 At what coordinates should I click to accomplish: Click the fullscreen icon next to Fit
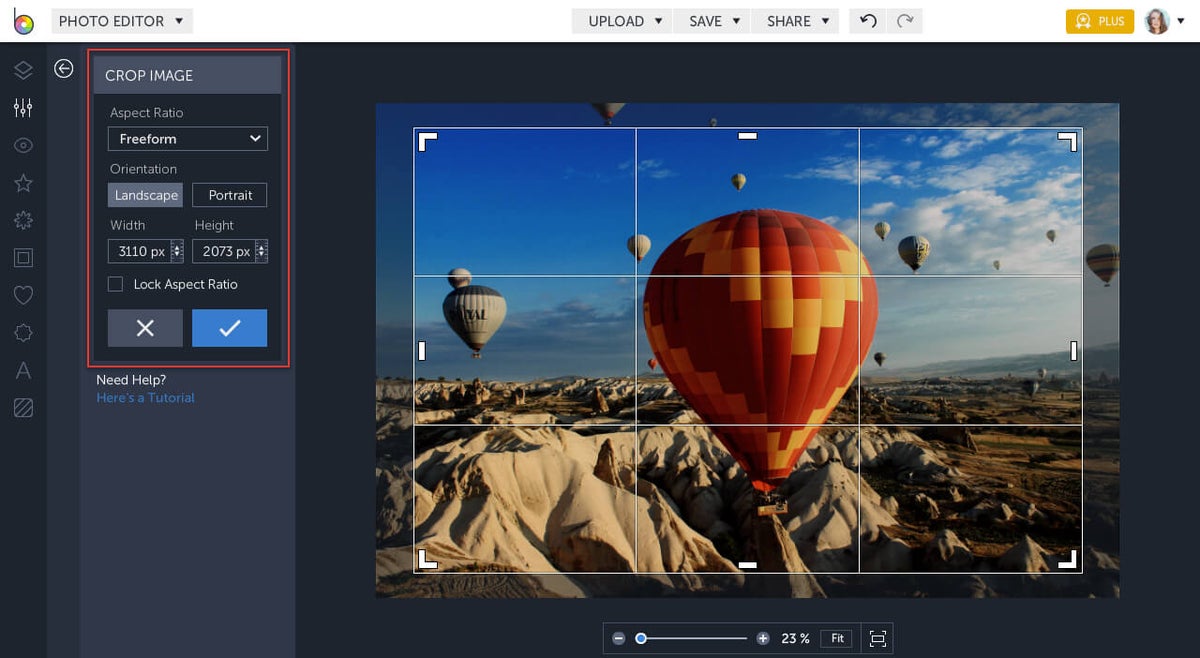click(x=877, y=638)
